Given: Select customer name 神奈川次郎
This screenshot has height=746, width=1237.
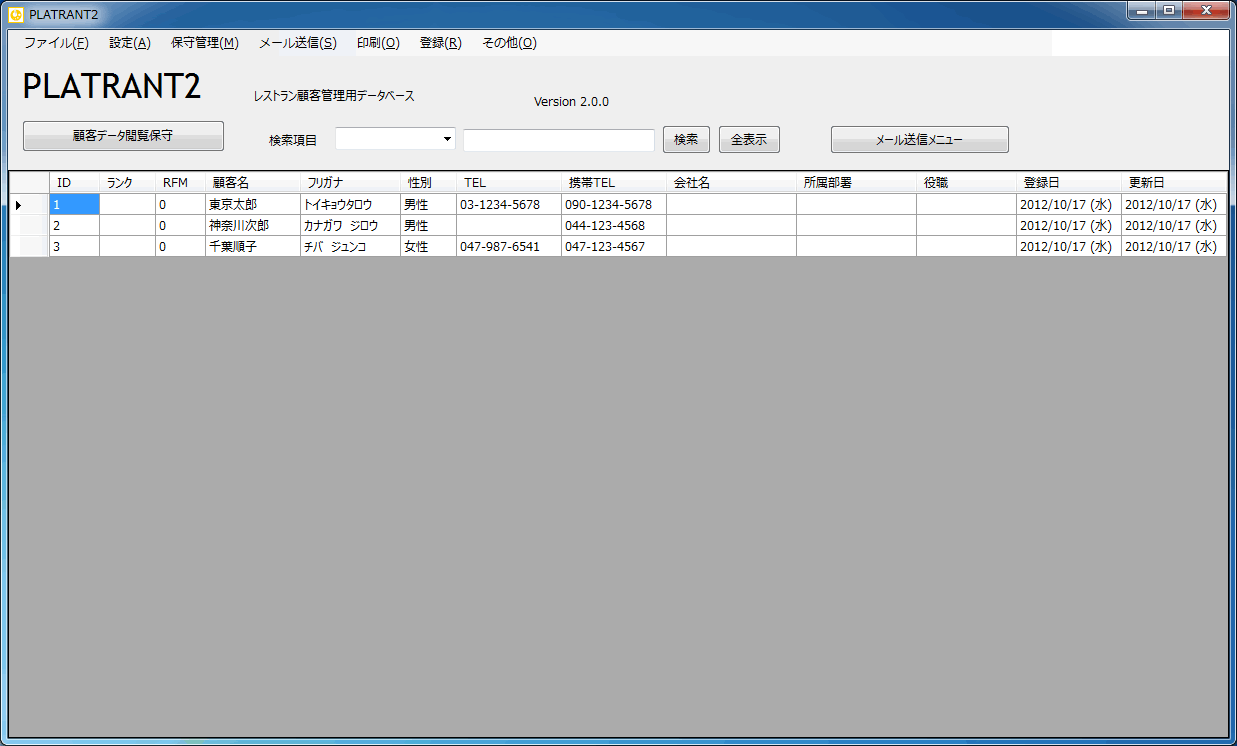Looking at the screenshot, I should 252,225.
